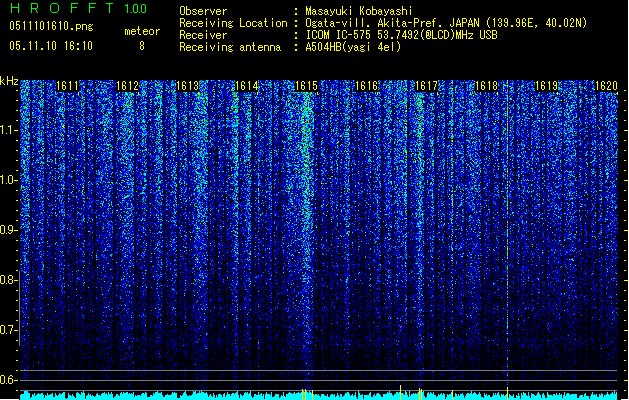Viewport: 629px width, 400px height.
Task: Click the 1.1 kHz axis label
Action: (x=8, y=130)
